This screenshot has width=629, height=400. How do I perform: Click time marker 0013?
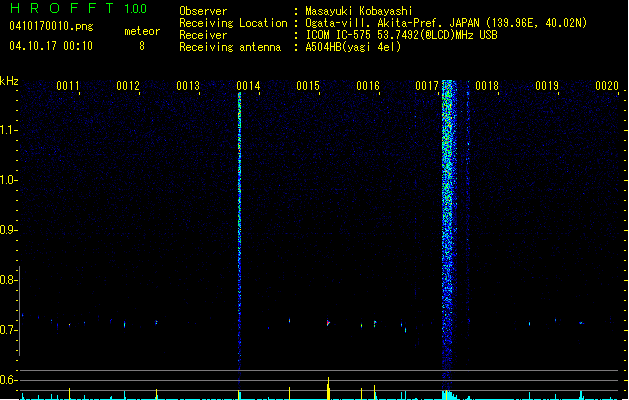click(x=188, y=86)
